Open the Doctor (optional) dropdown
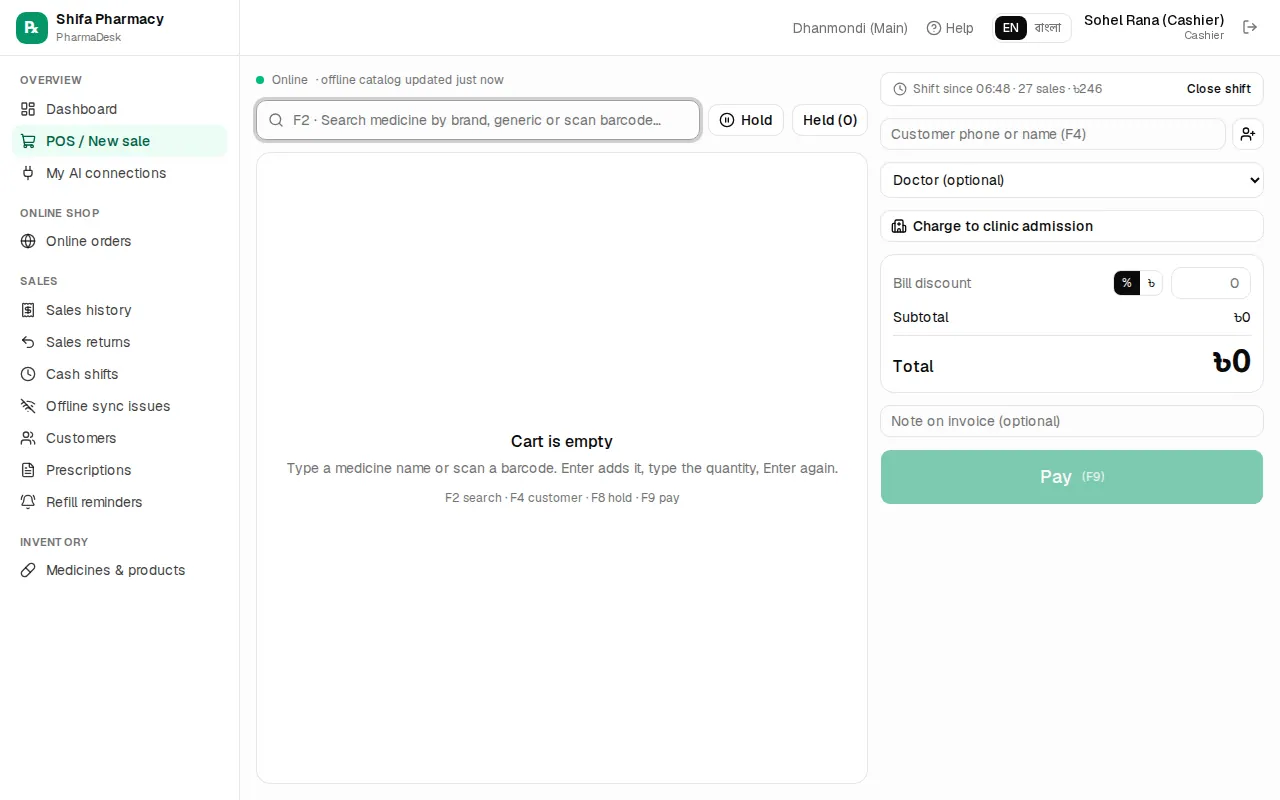This screenshot has width=1280, height=800. pos(1072,180)
